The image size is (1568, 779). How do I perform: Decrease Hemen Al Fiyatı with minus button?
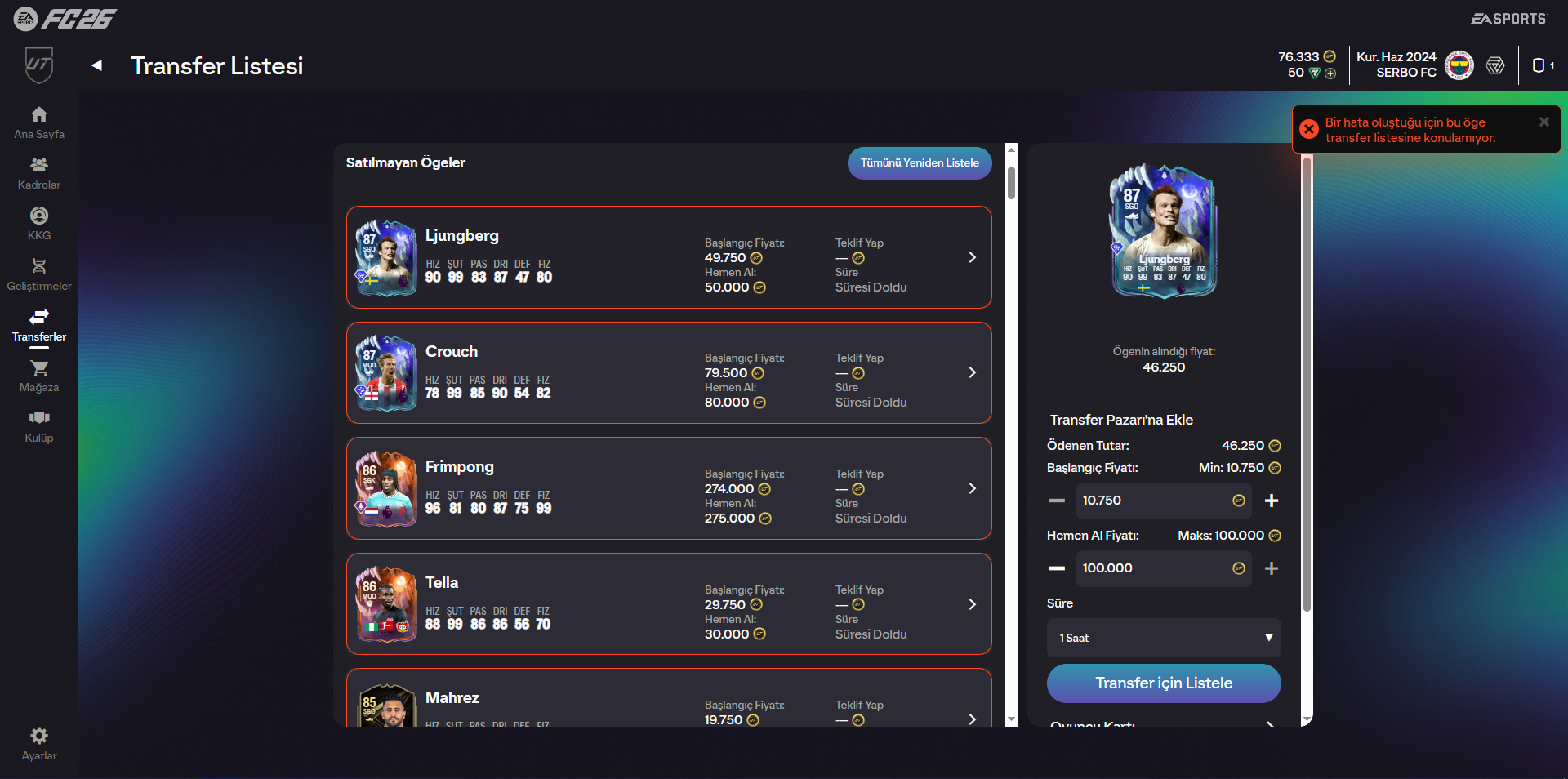1057,568
